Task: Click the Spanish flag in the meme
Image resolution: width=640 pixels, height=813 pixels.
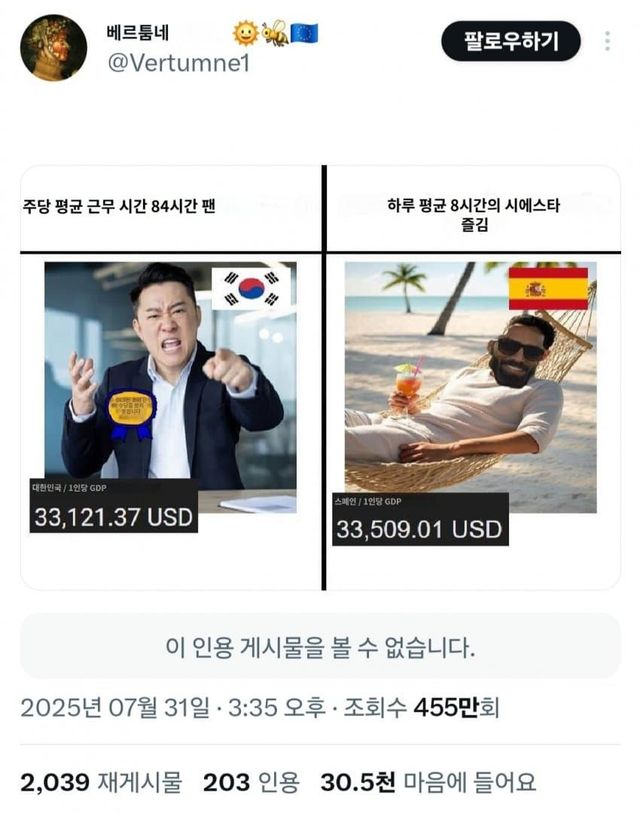Action: (548, 288)
